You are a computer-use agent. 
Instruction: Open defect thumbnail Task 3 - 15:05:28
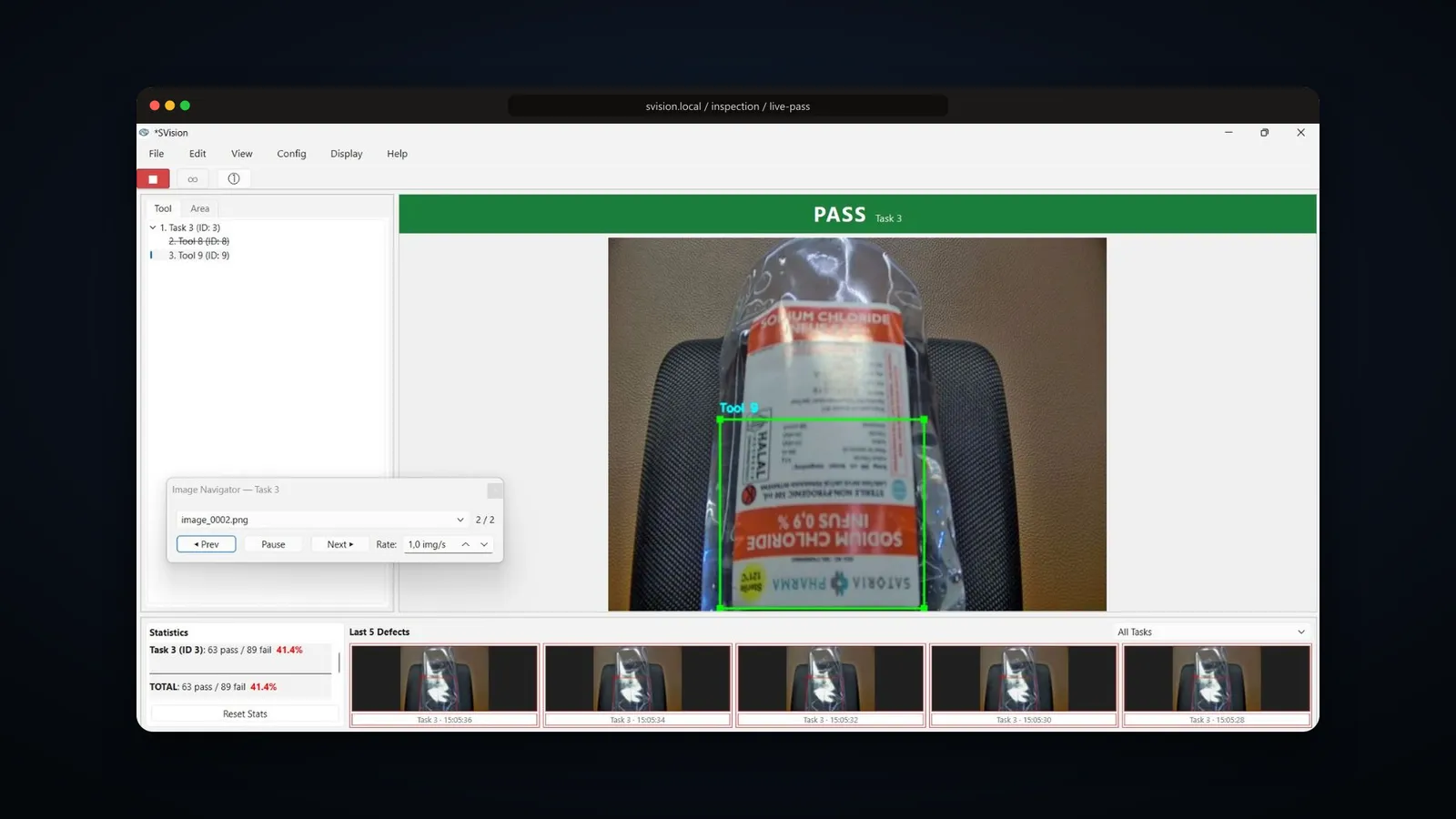coord(1217,685)
